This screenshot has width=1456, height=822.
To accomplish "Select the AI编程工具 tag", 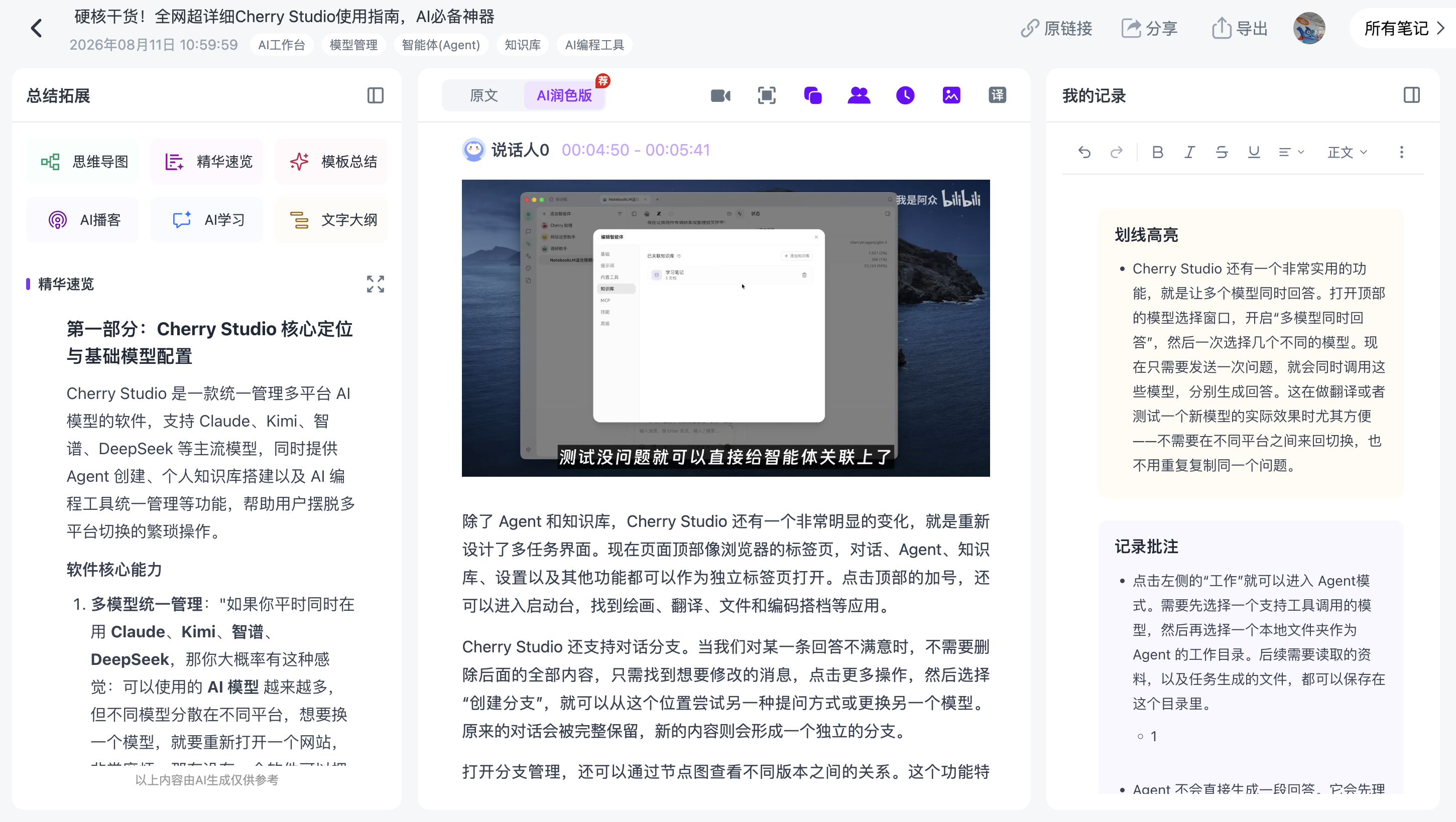I will coord(594,45).
